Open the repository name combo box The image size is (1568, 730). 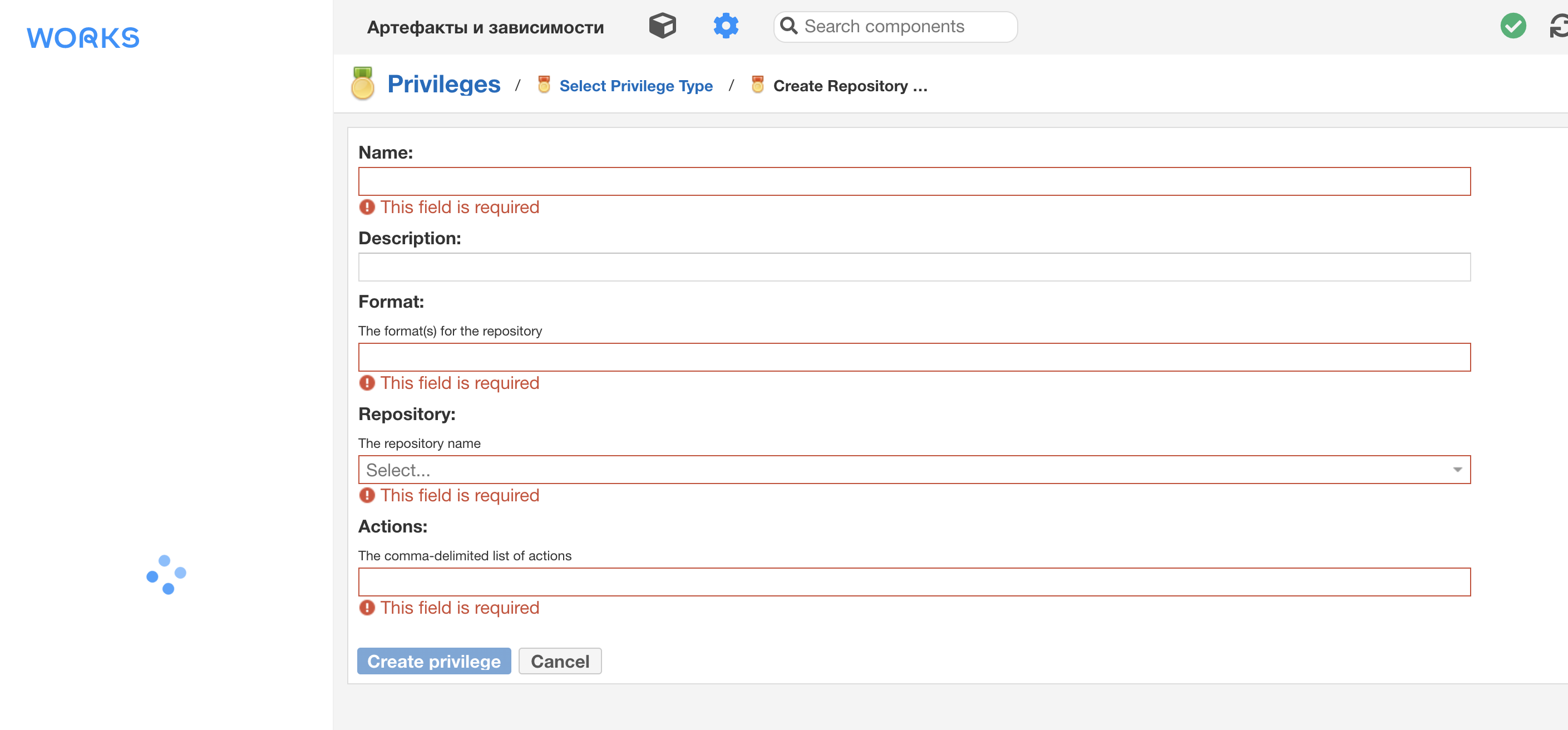click(x=901, y=470)
